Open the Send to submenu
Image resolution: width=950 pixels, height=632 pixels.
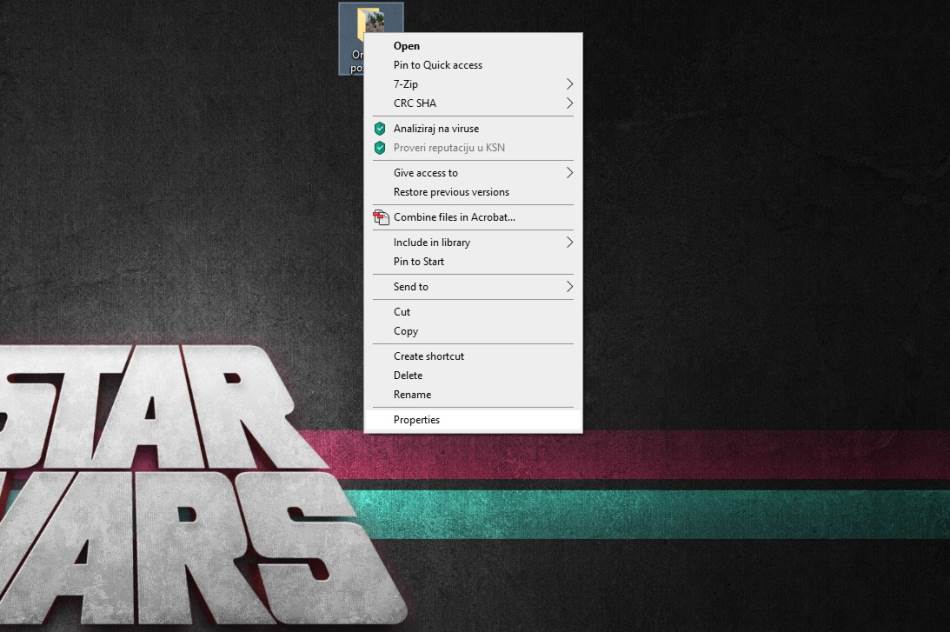(570, 287)
